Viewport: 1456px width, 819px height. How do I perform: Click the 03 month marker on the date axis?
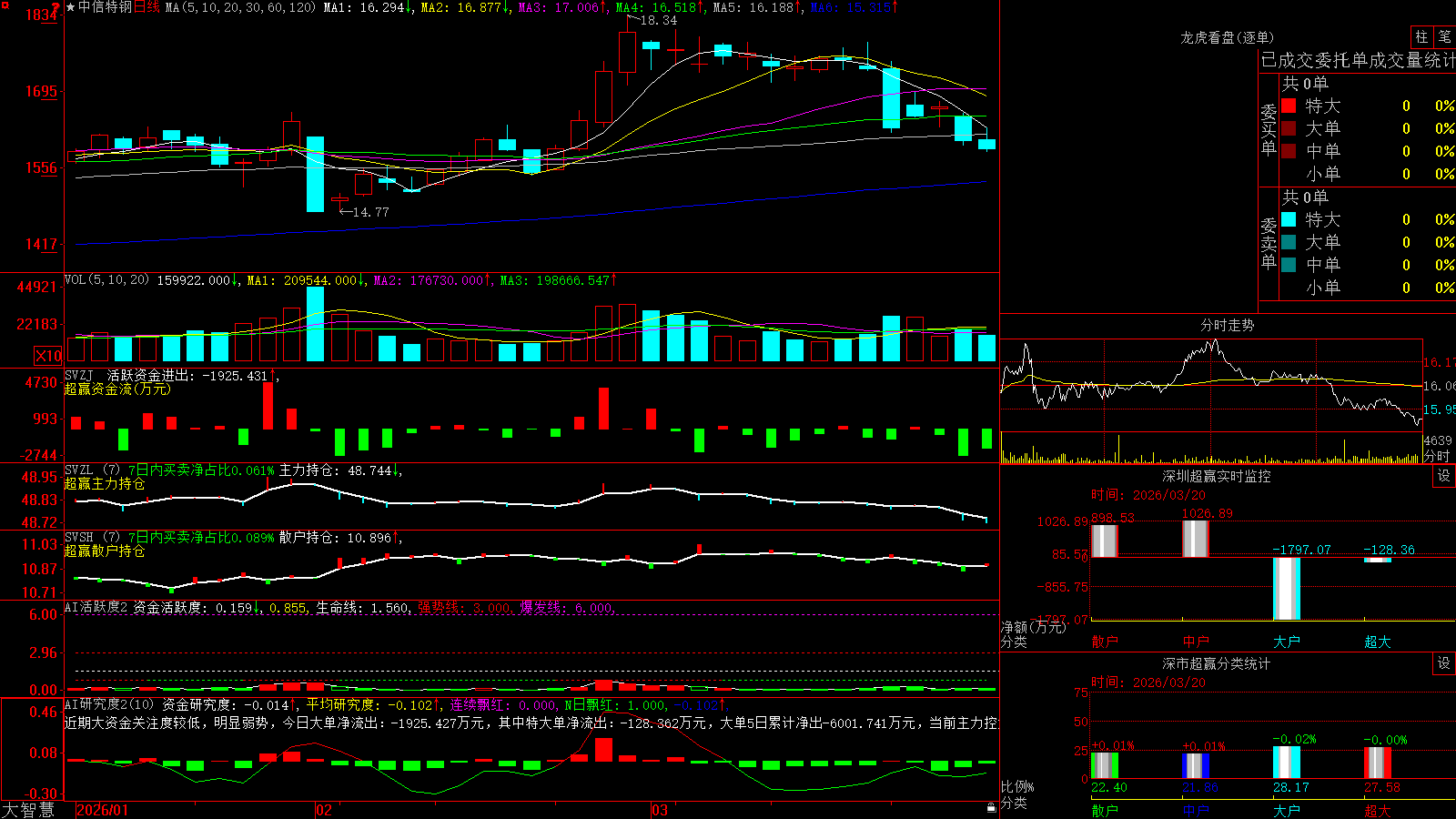[660, 810]
